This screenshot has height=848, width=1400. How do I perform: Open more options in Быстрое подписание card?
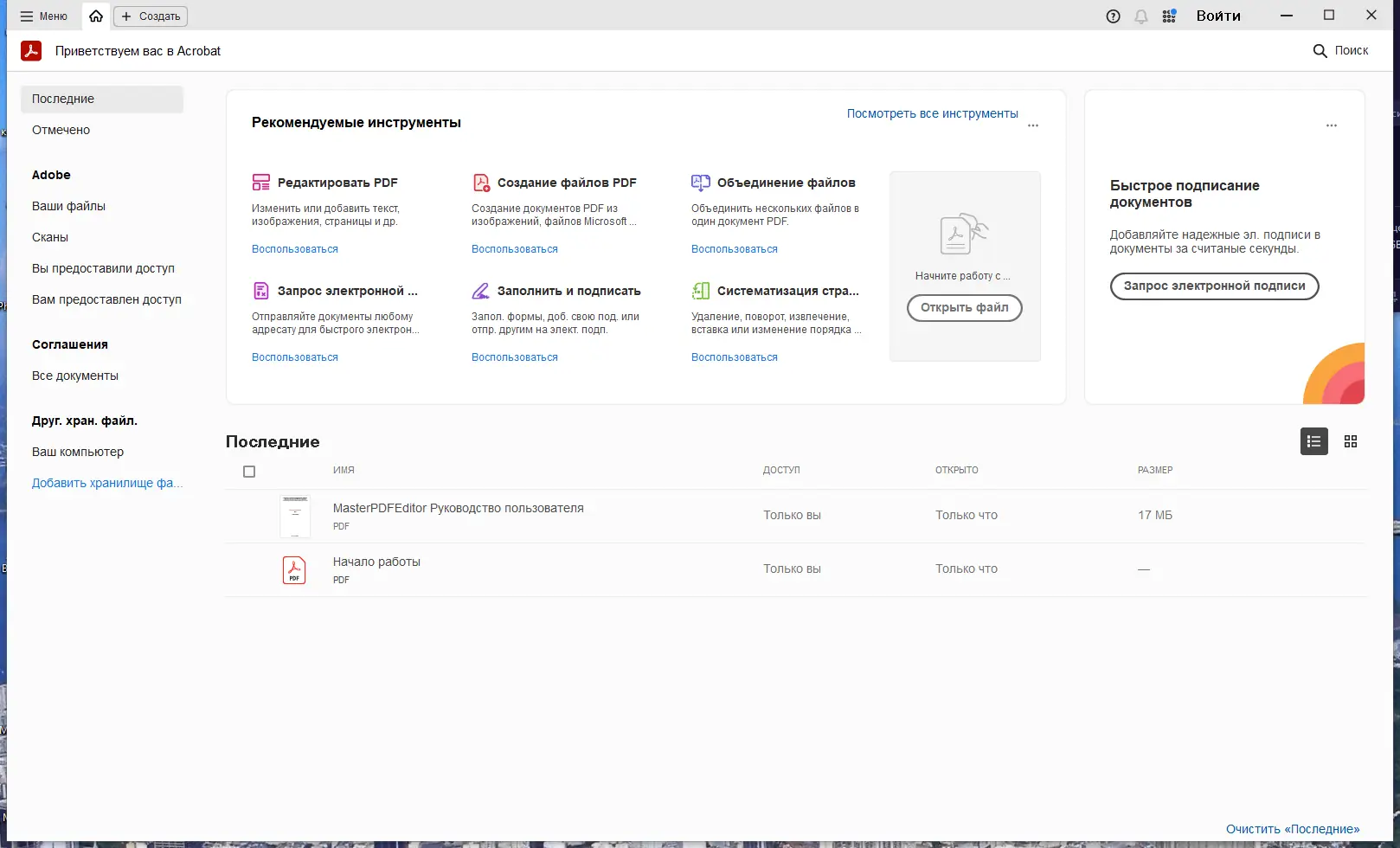[1332, 125]
